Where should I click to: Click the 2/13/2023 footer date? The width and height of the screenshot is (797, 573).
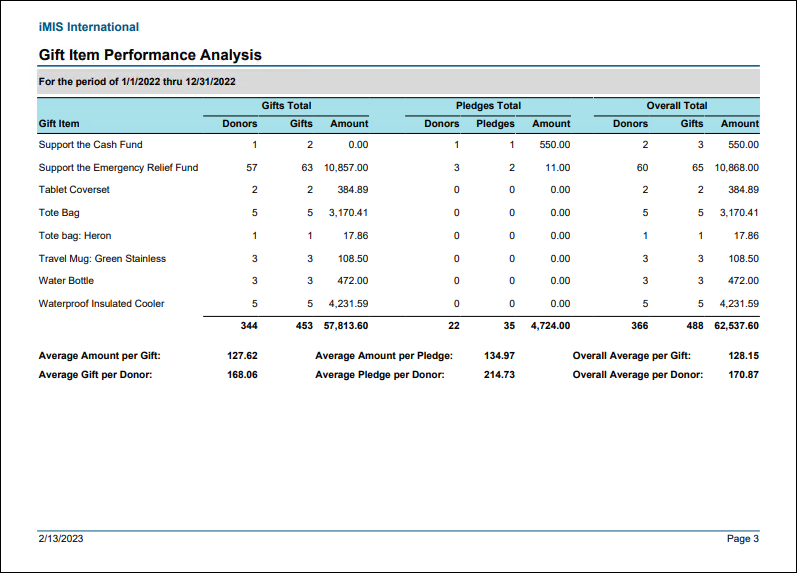pyautogui.click(x=61, y=539)
